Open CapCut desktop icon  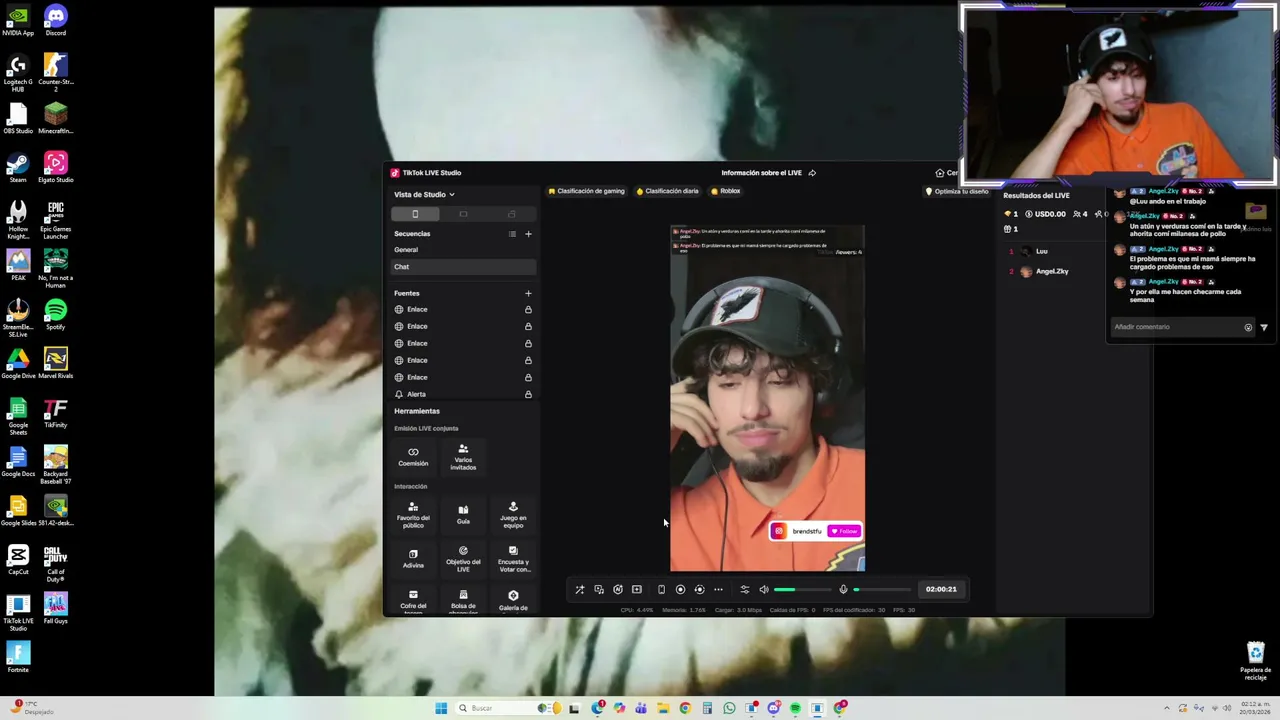[18, 560]
